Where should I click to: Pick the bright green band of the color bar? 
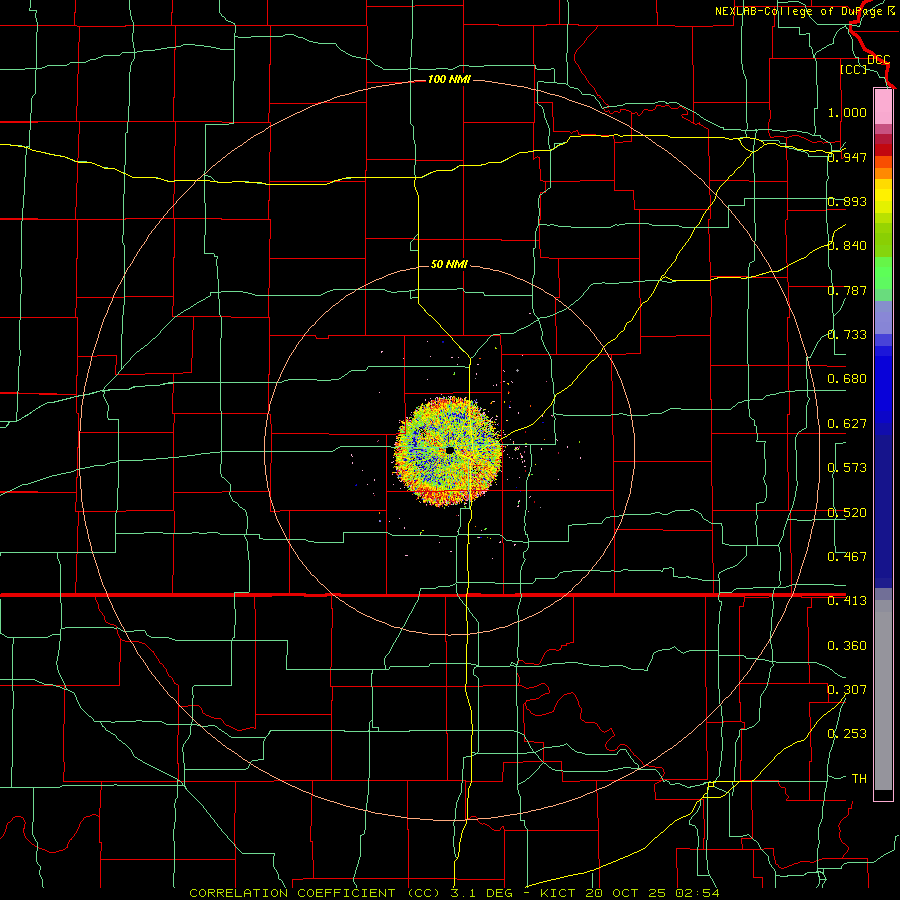tap(883, 273)
